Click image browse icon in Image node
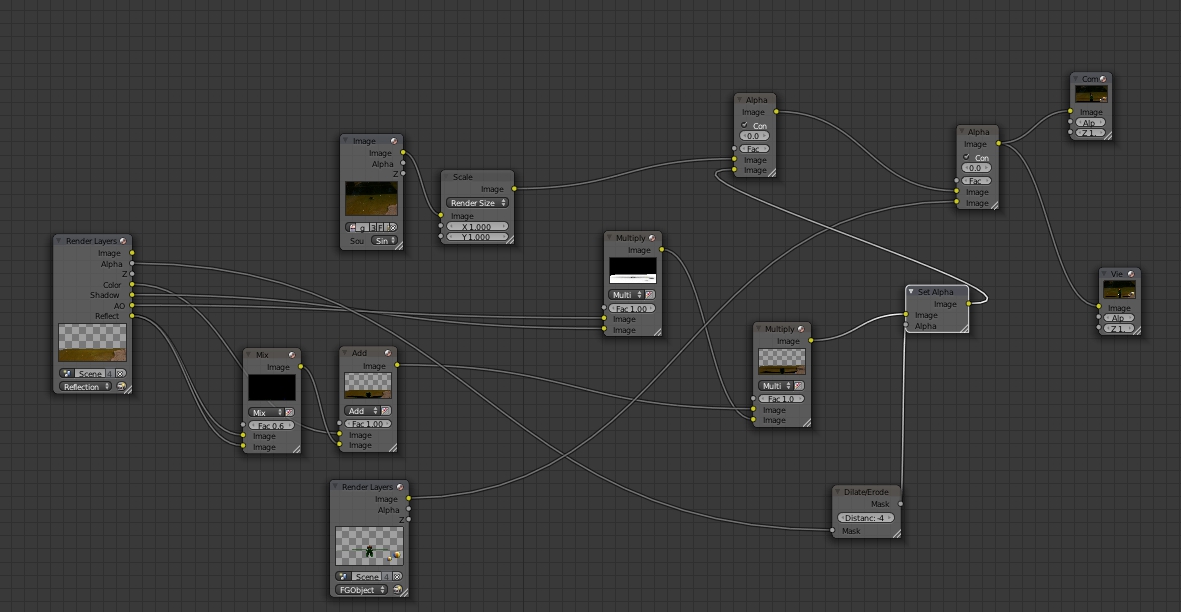The width and height of the screenshot is (1181, 612). point(352,227)
